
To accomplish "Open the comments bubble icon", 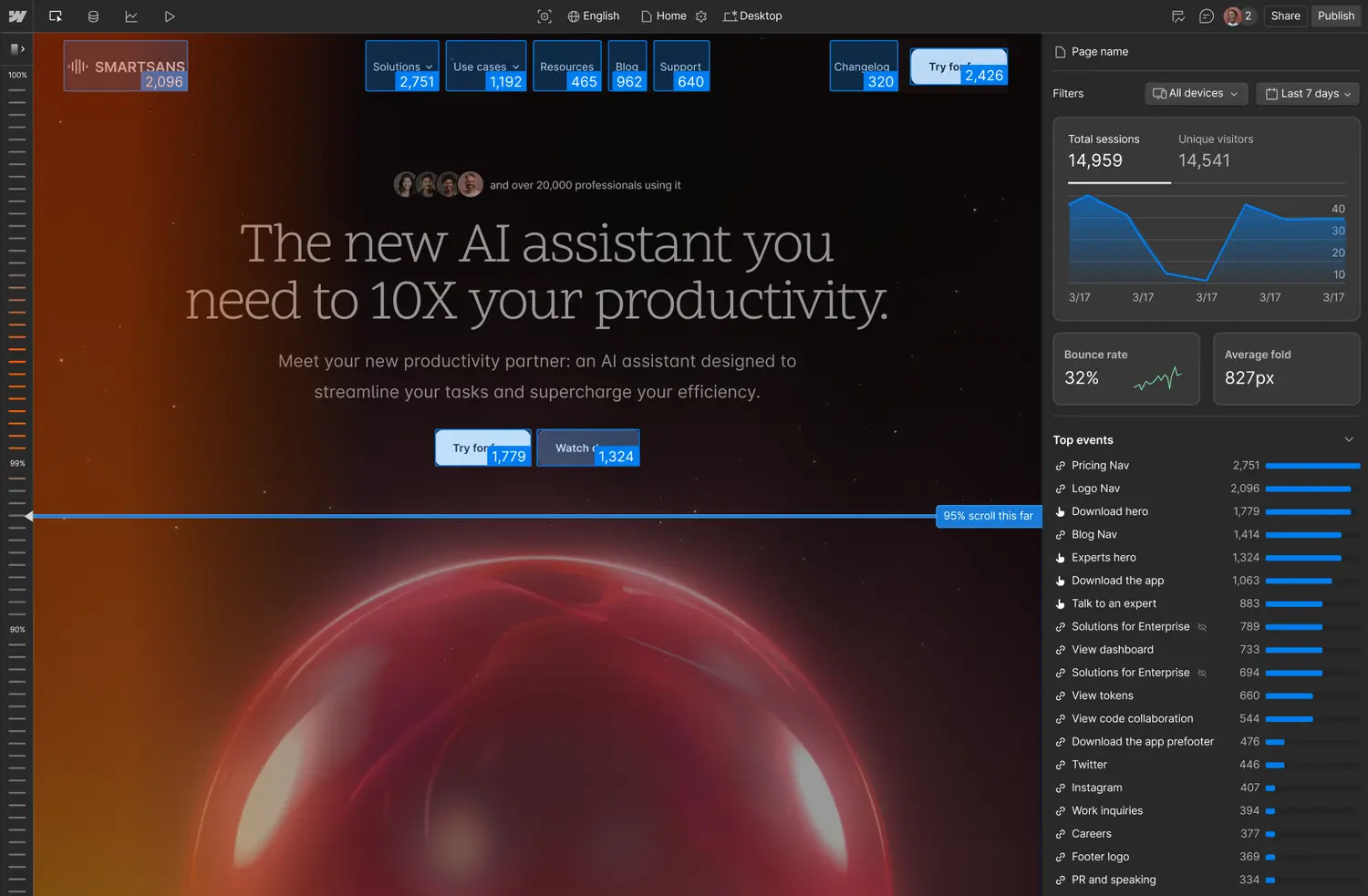I will (x=1207, y=16).
